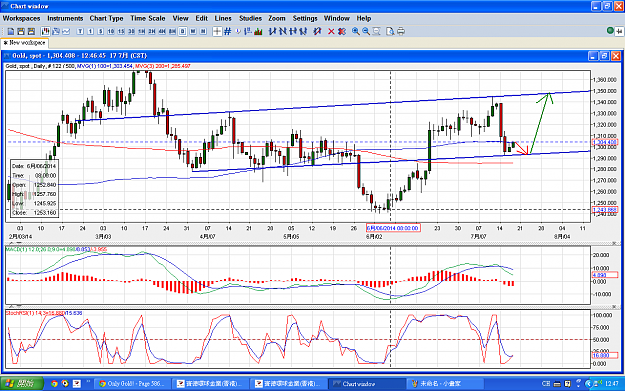625x391 pixels.
Task: Switch to 8H time scale button
Action: click(x=172, y=31)
